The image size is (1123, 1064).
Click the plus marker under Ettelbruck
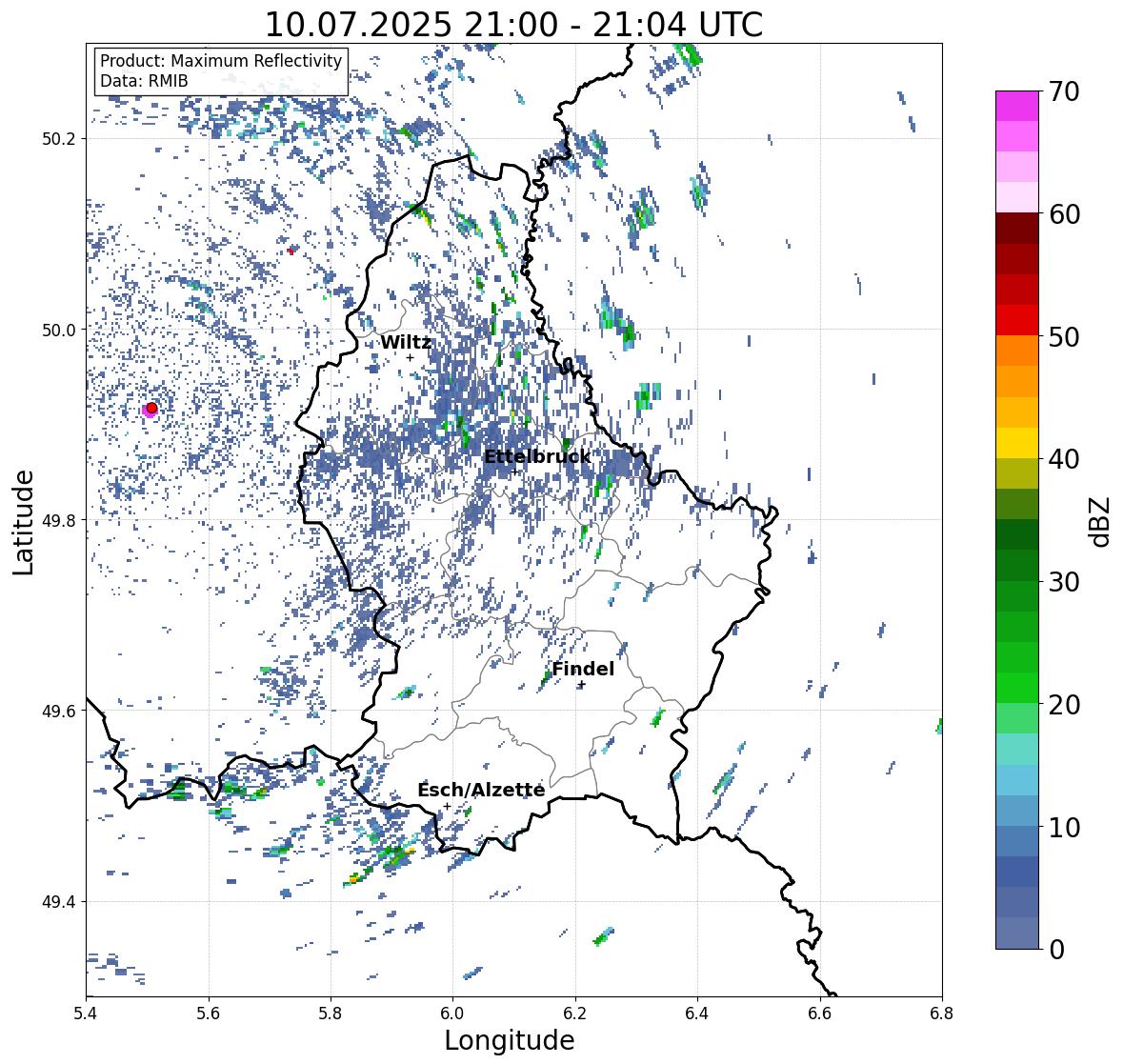point(514,472)
